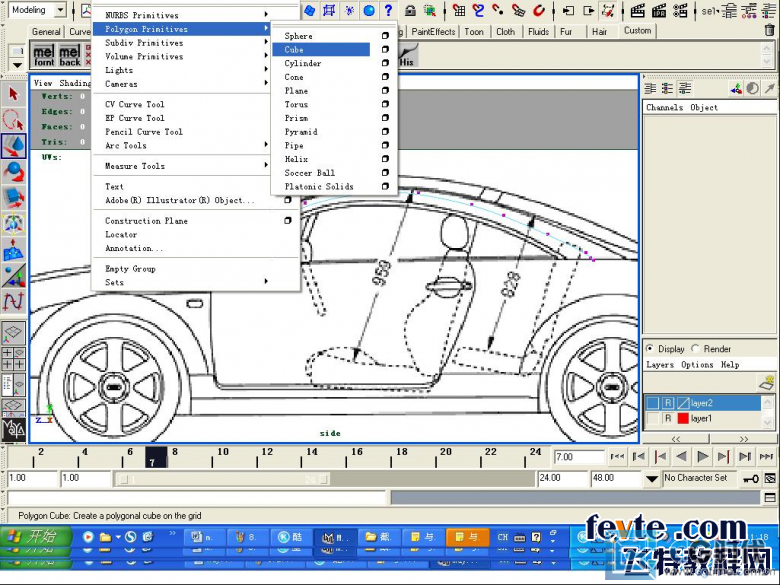Open Construction Plane options box

[288, 220]
